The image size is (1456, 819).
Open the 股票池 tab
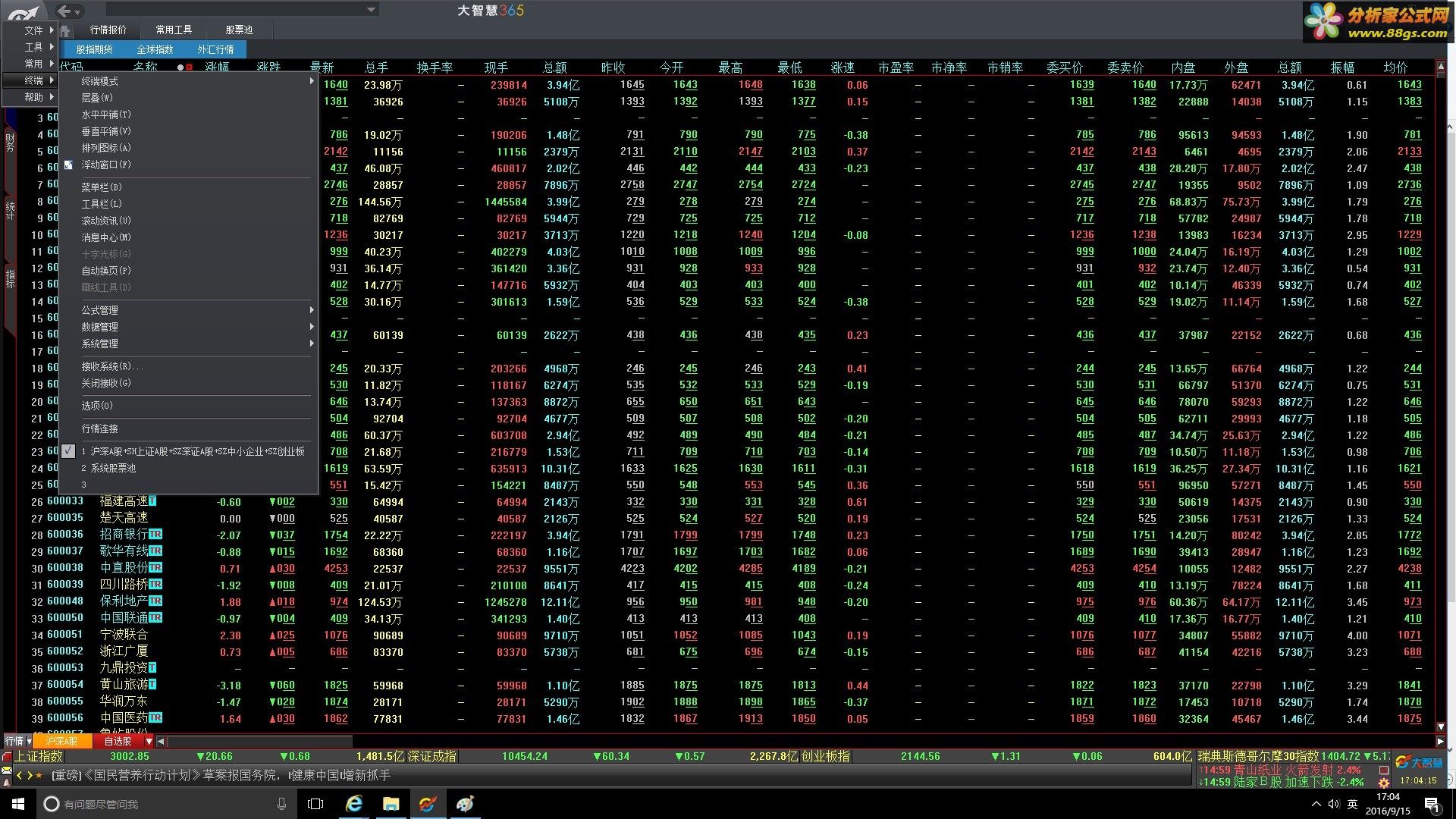[239, 30]
